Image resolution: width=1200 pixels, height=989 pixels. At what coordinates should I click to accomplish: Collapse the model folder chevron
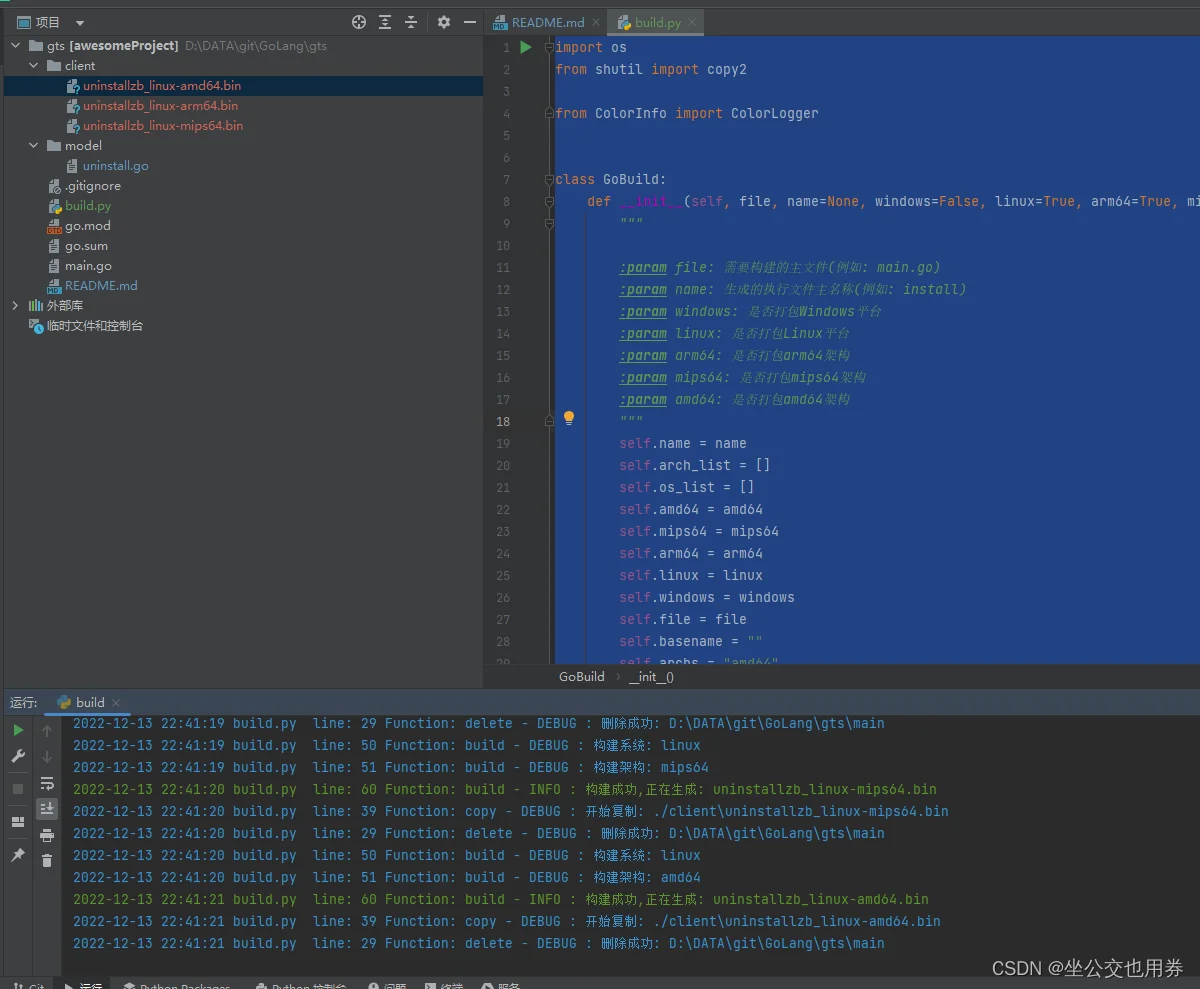pos(34,146)
